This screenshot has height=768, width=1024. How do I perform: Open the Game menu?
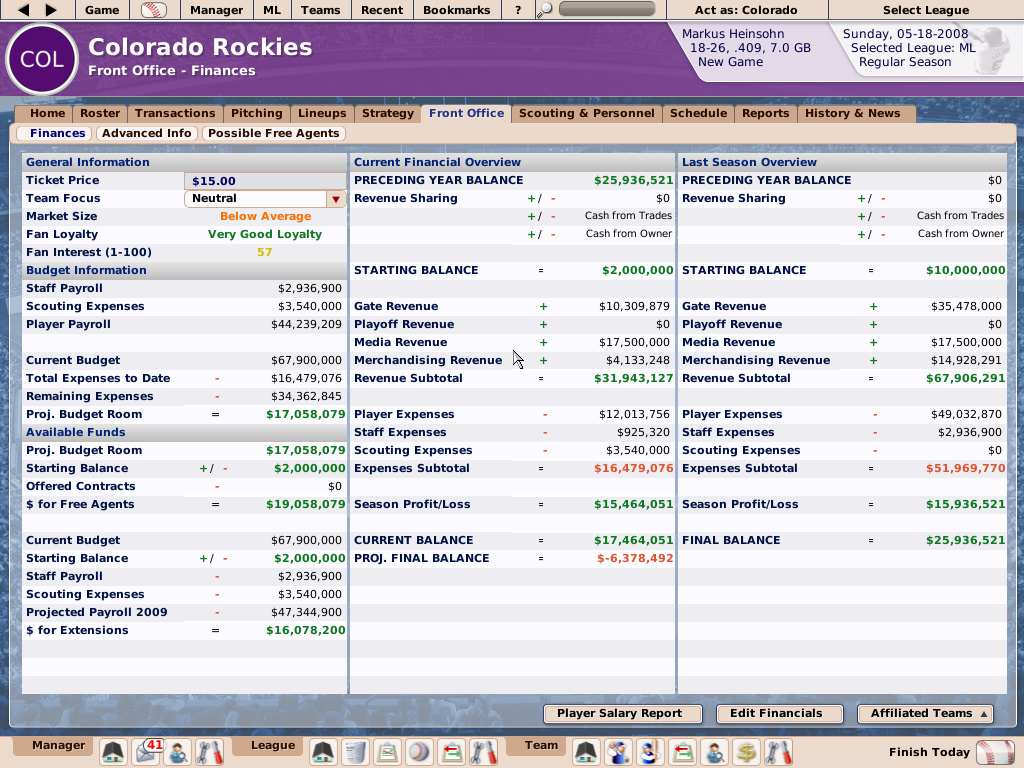click(103, 10)
